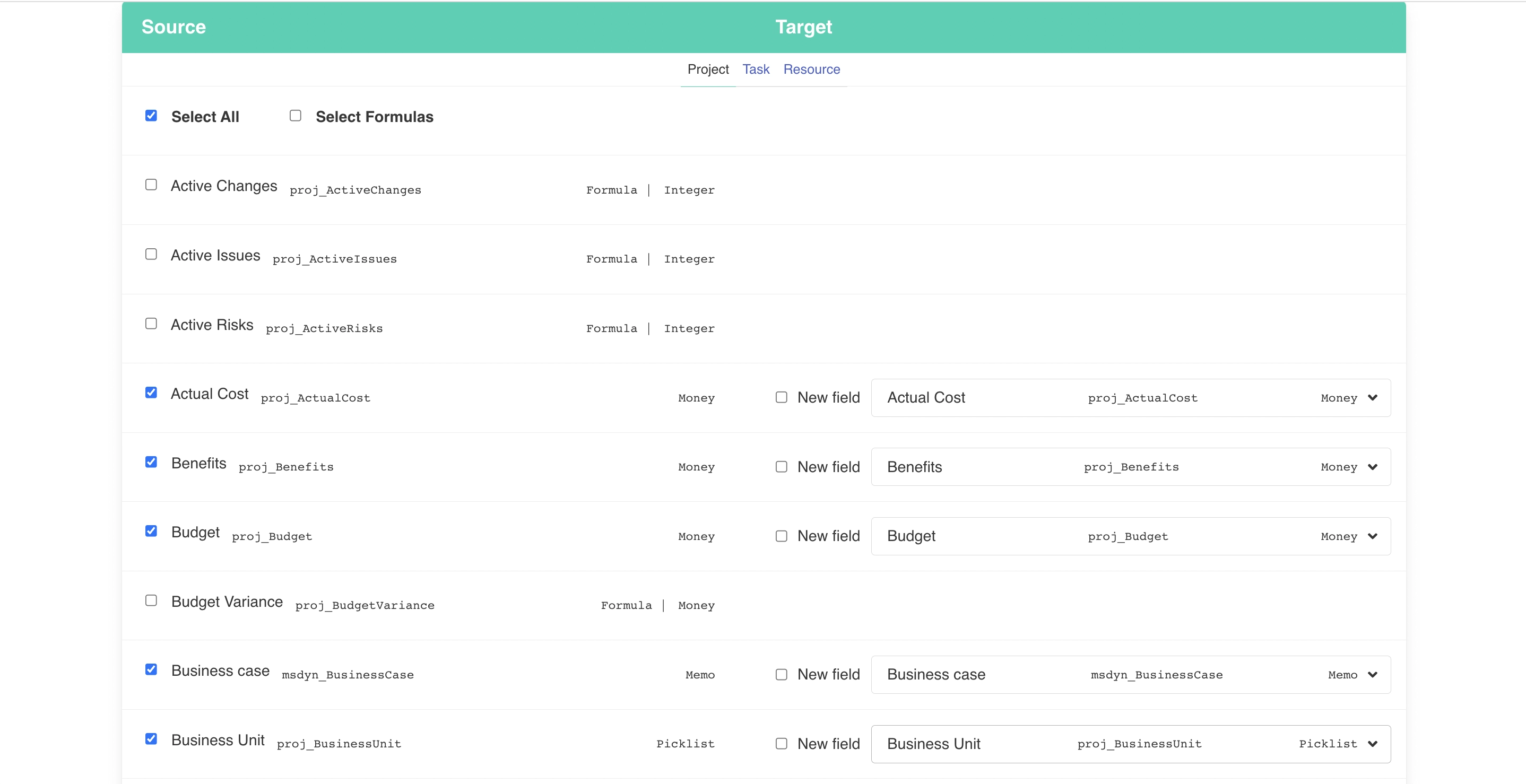This screenshot has width=1526, height=784.
Task: Enable the Select Formulas checkbox
Action: click(295, 116)
